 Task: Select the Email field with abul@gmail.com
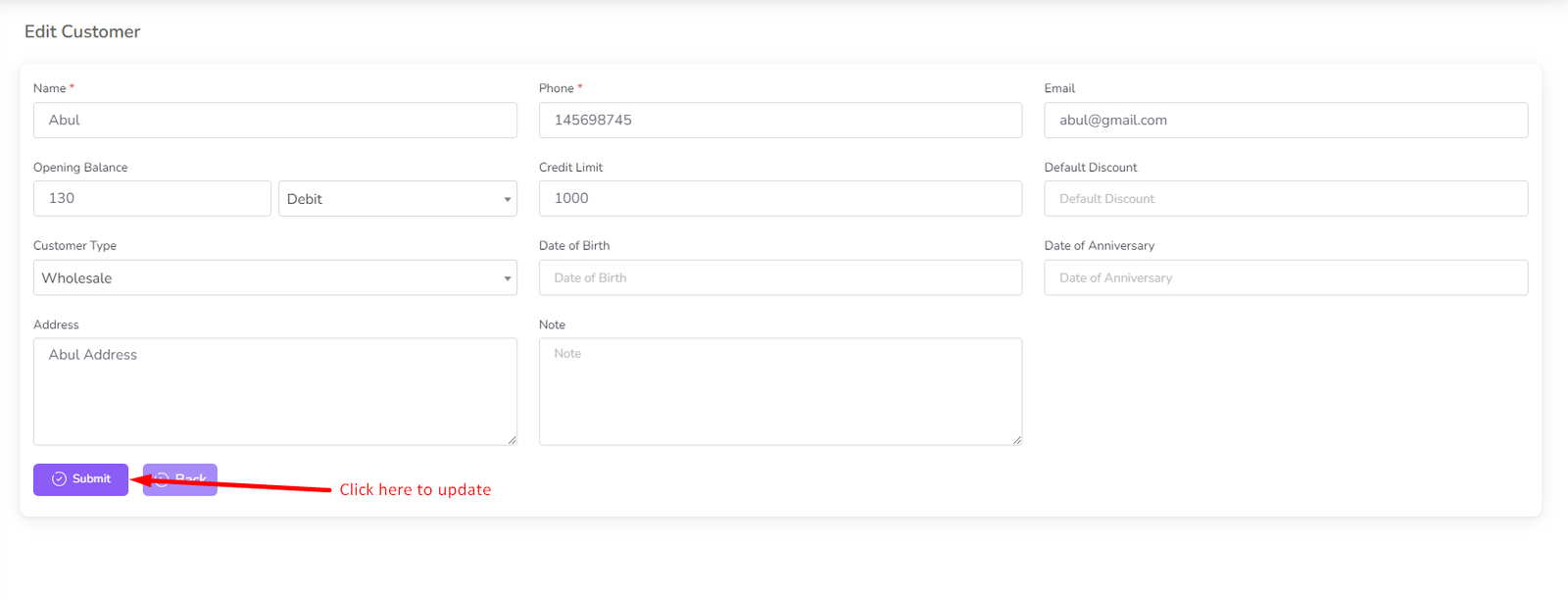click(x=1285, y=121)
